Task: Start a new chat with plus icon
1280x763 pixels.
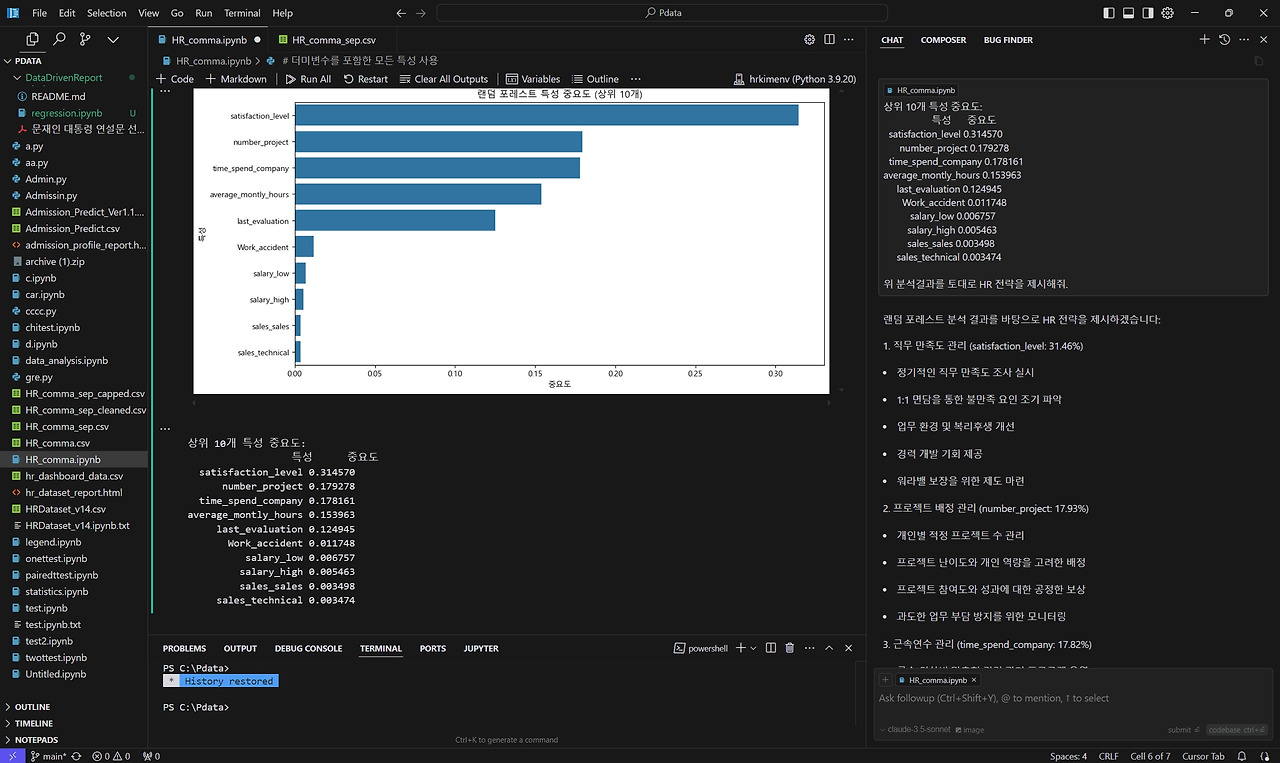Action: point(1204,40)
